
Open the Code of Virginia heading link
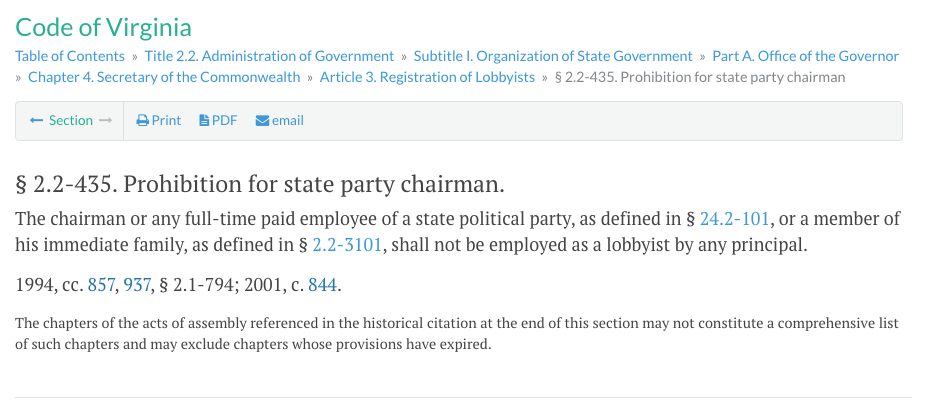(104, 27)
